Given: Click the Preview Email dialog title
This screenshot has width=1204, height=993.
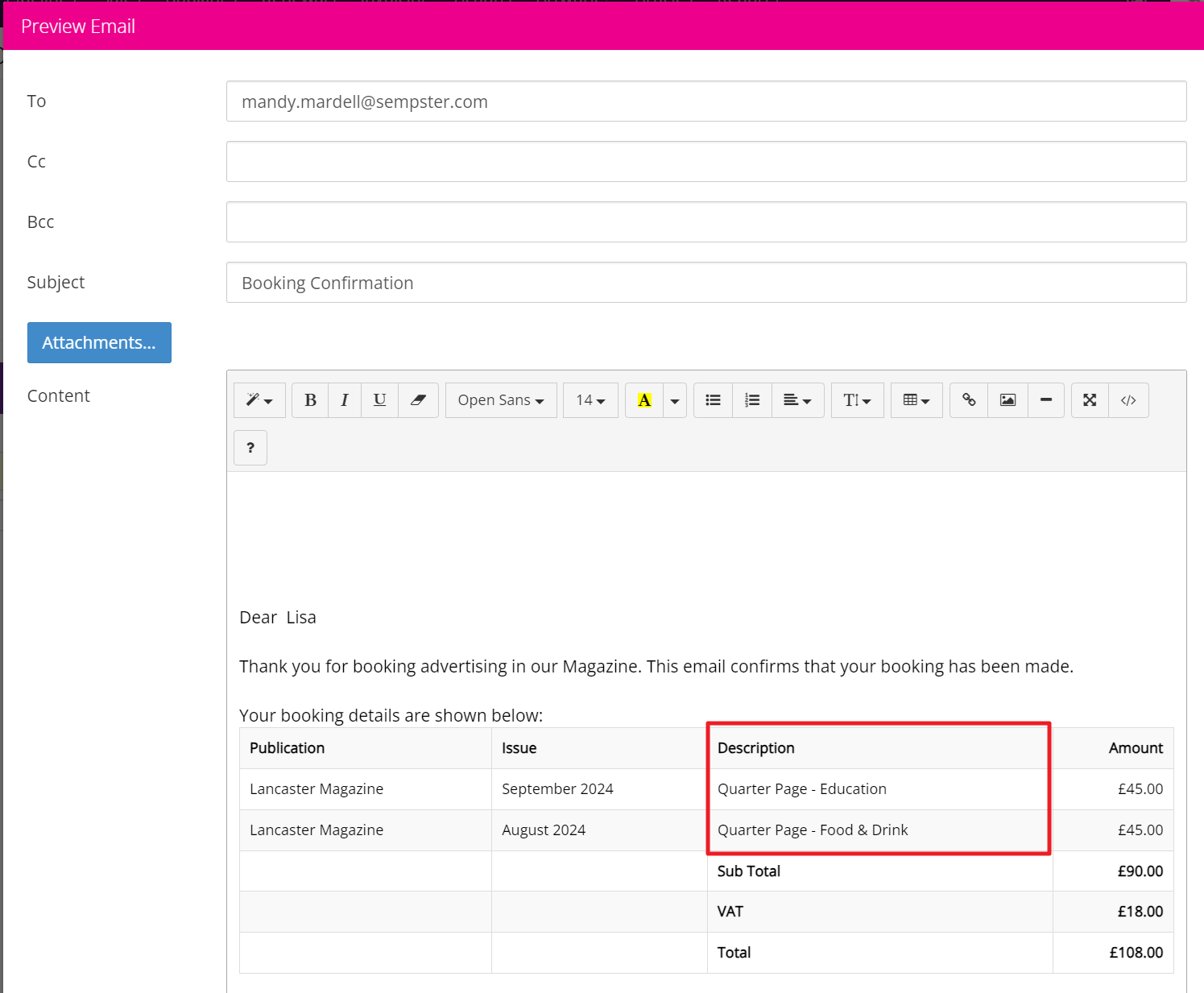Looking at the screenshot, I should coord(78,27).
